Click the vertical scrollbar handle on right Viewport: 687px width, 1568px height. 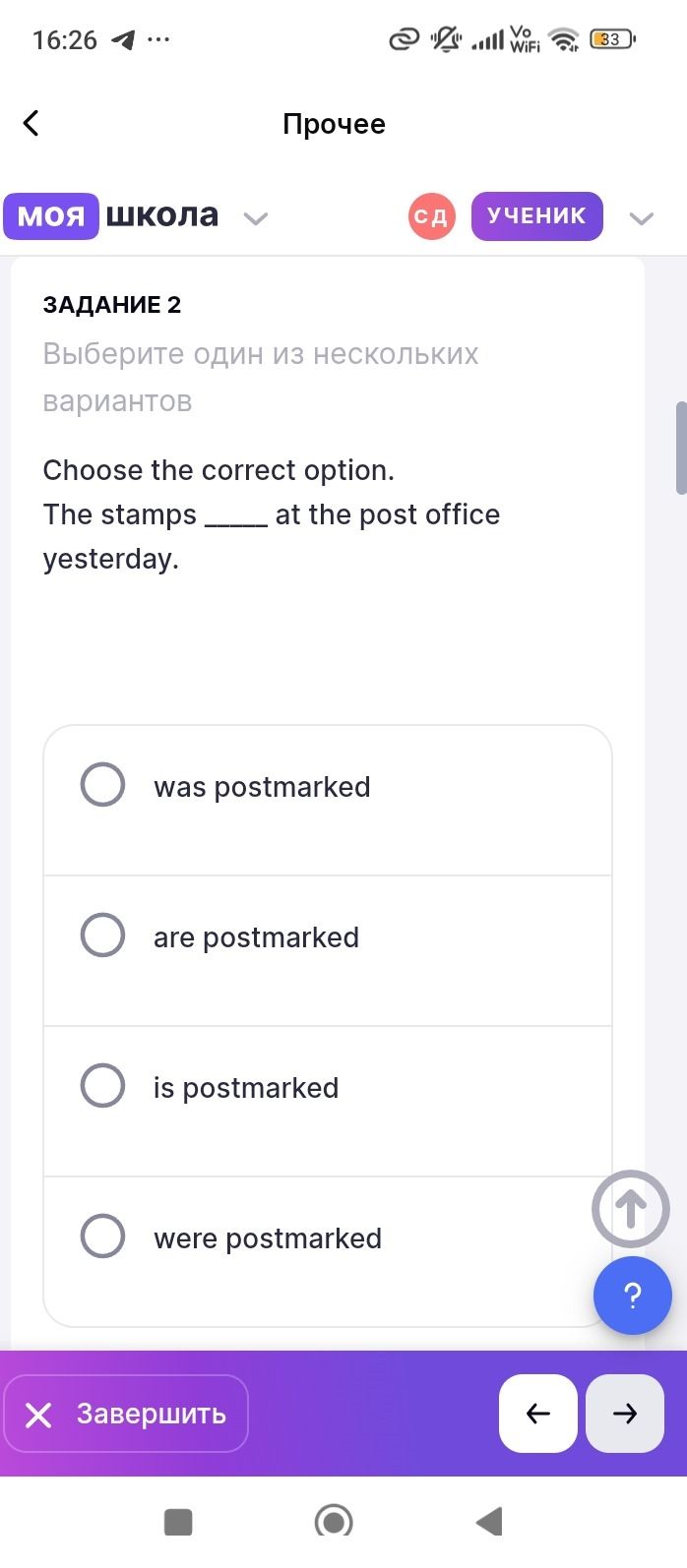click(681, 448)
